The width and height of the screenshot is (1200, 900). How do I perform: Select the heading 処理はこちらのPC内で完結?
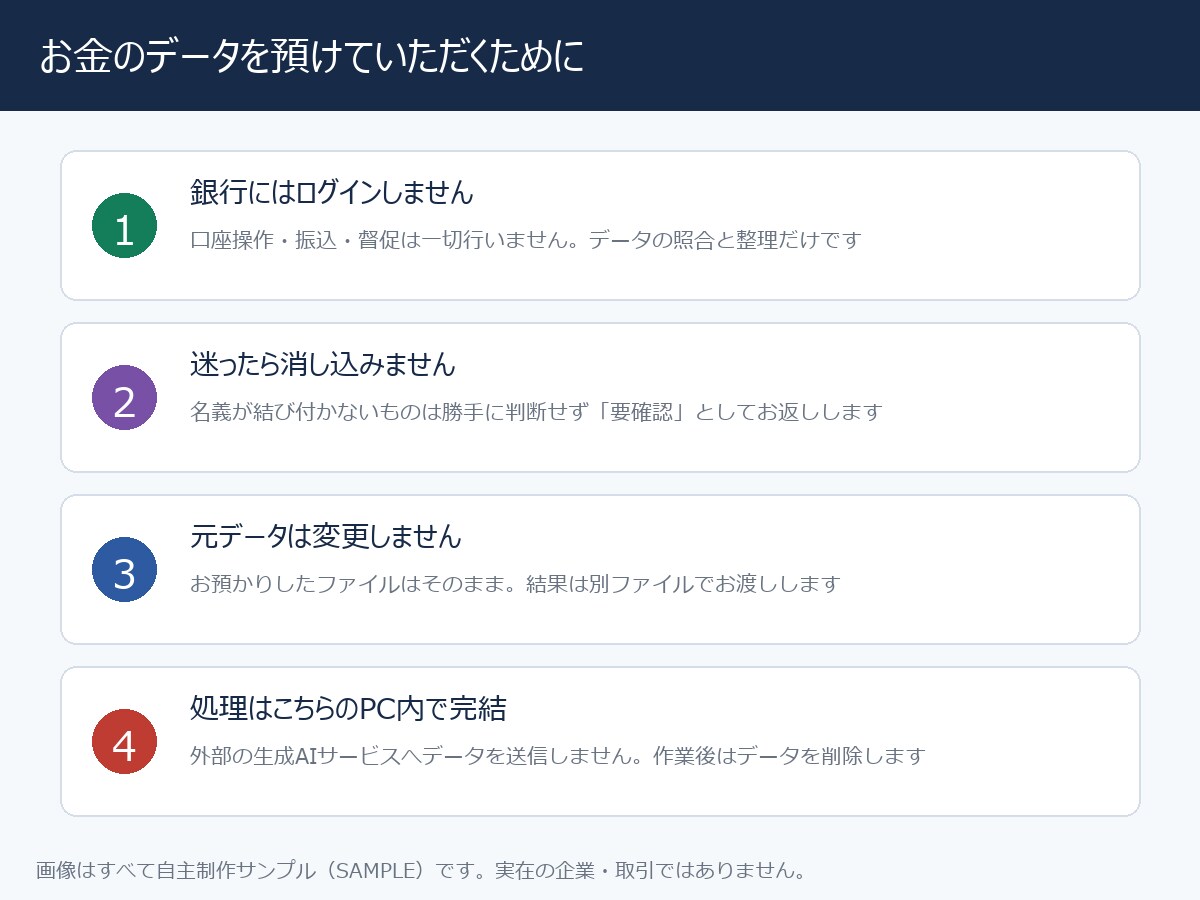click(348, 708)
